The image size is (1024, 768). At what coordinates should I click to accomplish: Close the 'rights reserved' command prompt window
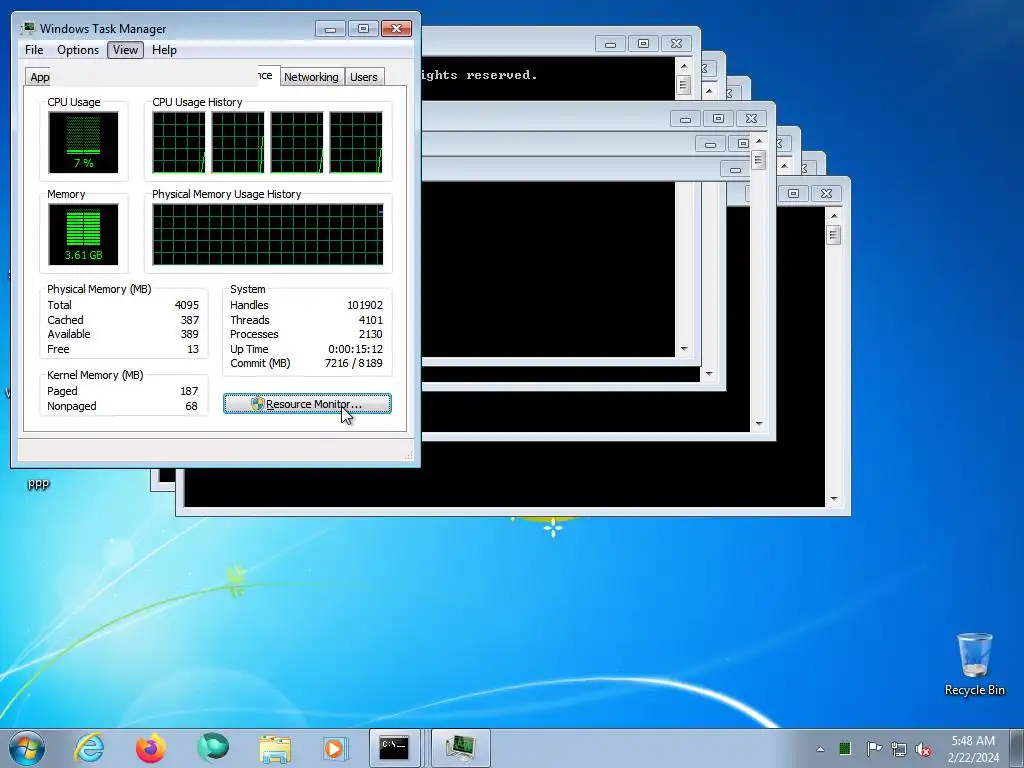tap(676, 44)
